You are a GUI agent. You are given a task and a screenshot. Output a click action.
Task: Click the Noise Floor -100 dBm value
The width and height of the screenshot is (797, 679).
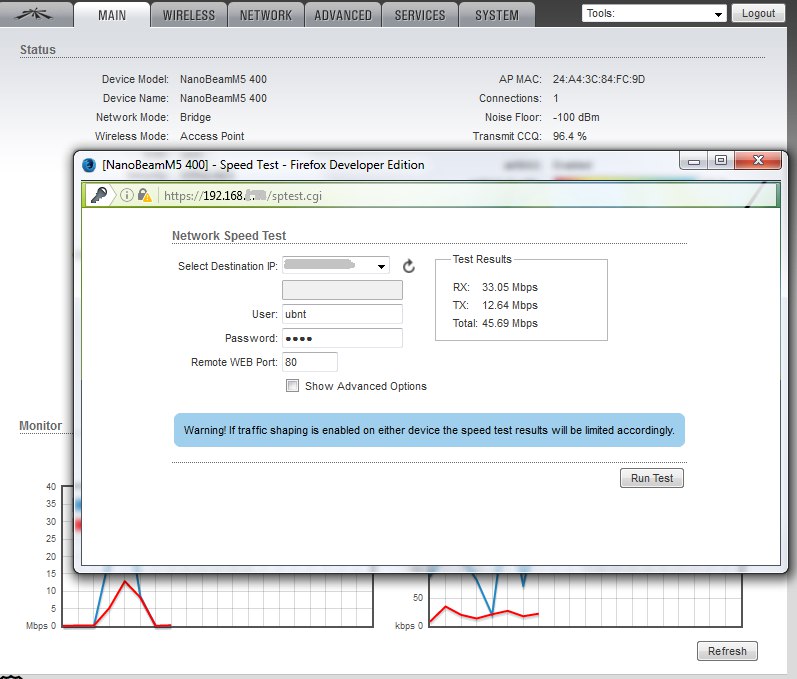[x=576, y=117]
